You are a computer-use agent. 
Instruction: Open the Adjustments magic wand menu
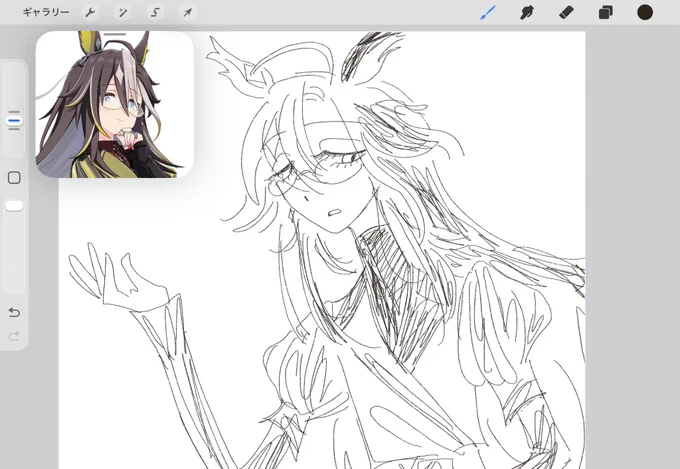pos(123,12)
